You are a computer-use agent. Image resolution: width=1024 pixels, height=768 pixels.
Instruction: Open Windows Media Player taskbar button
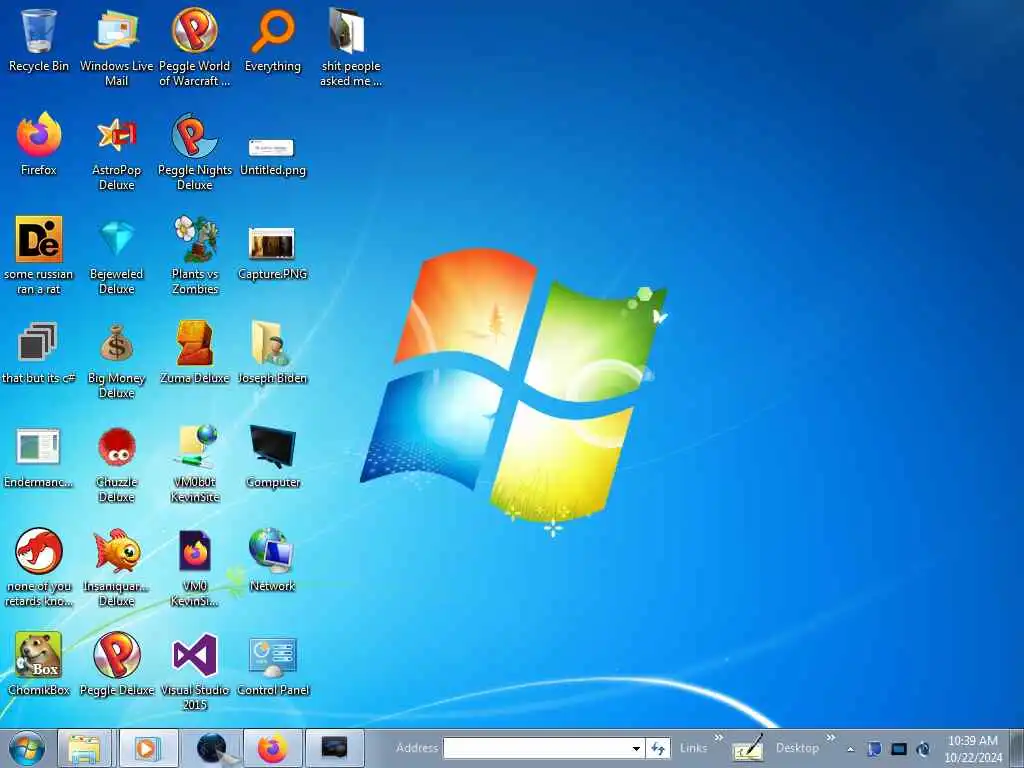click(148, 748)
